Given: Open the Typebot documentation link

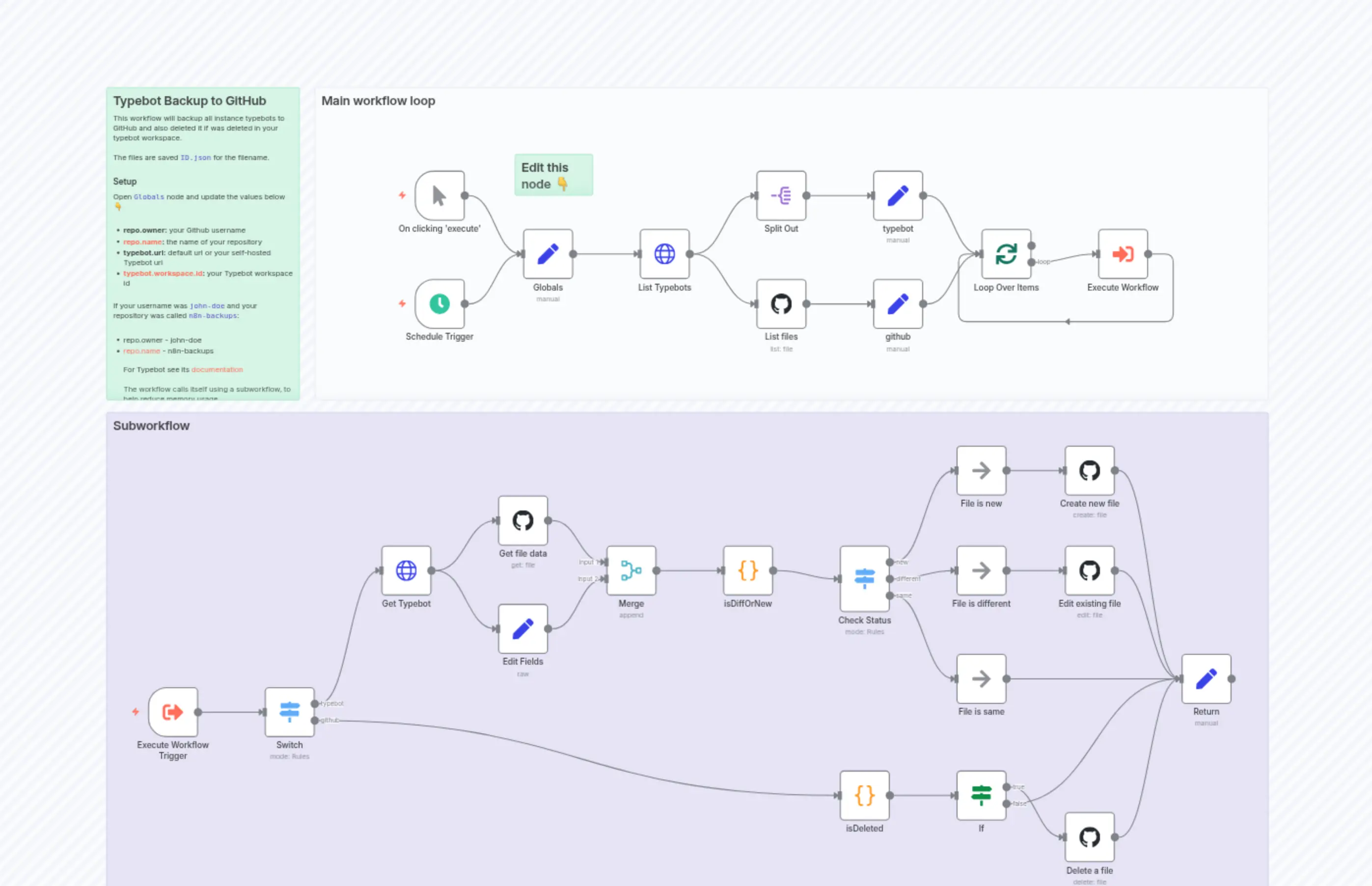Looking at the screenshot, I should pos(217,369).
